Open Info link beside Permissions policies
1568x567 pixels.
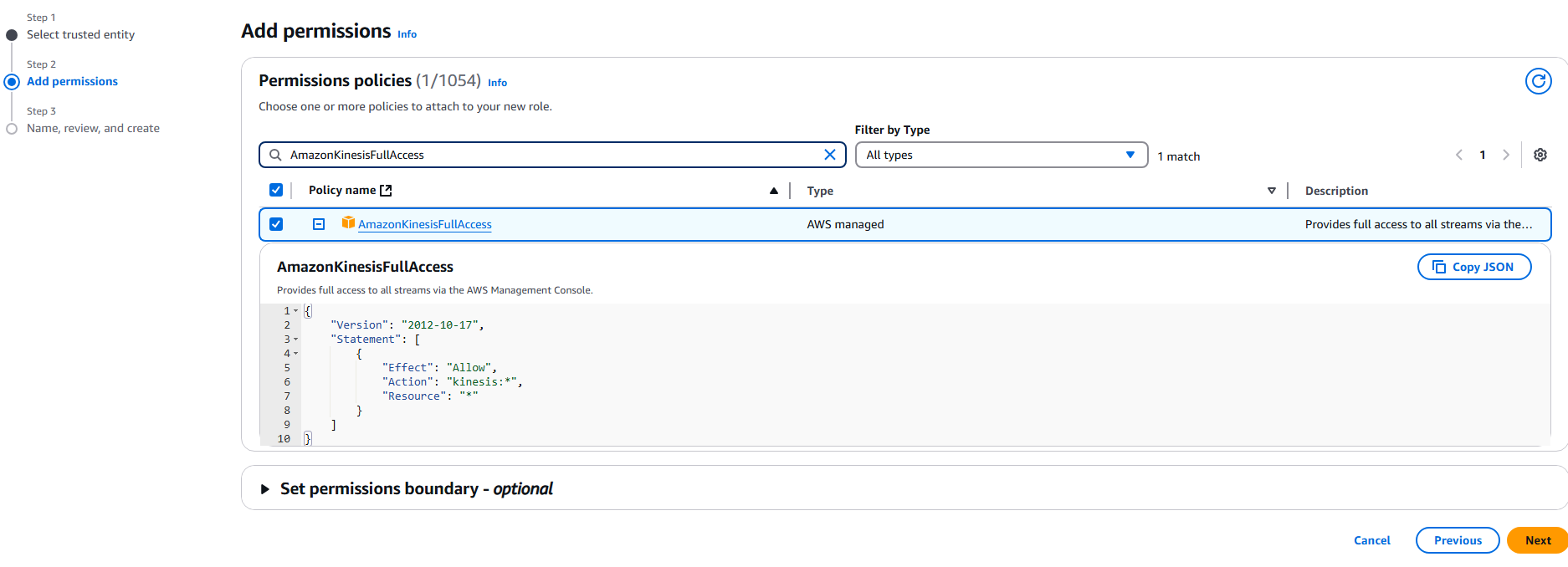coord(497,83)
